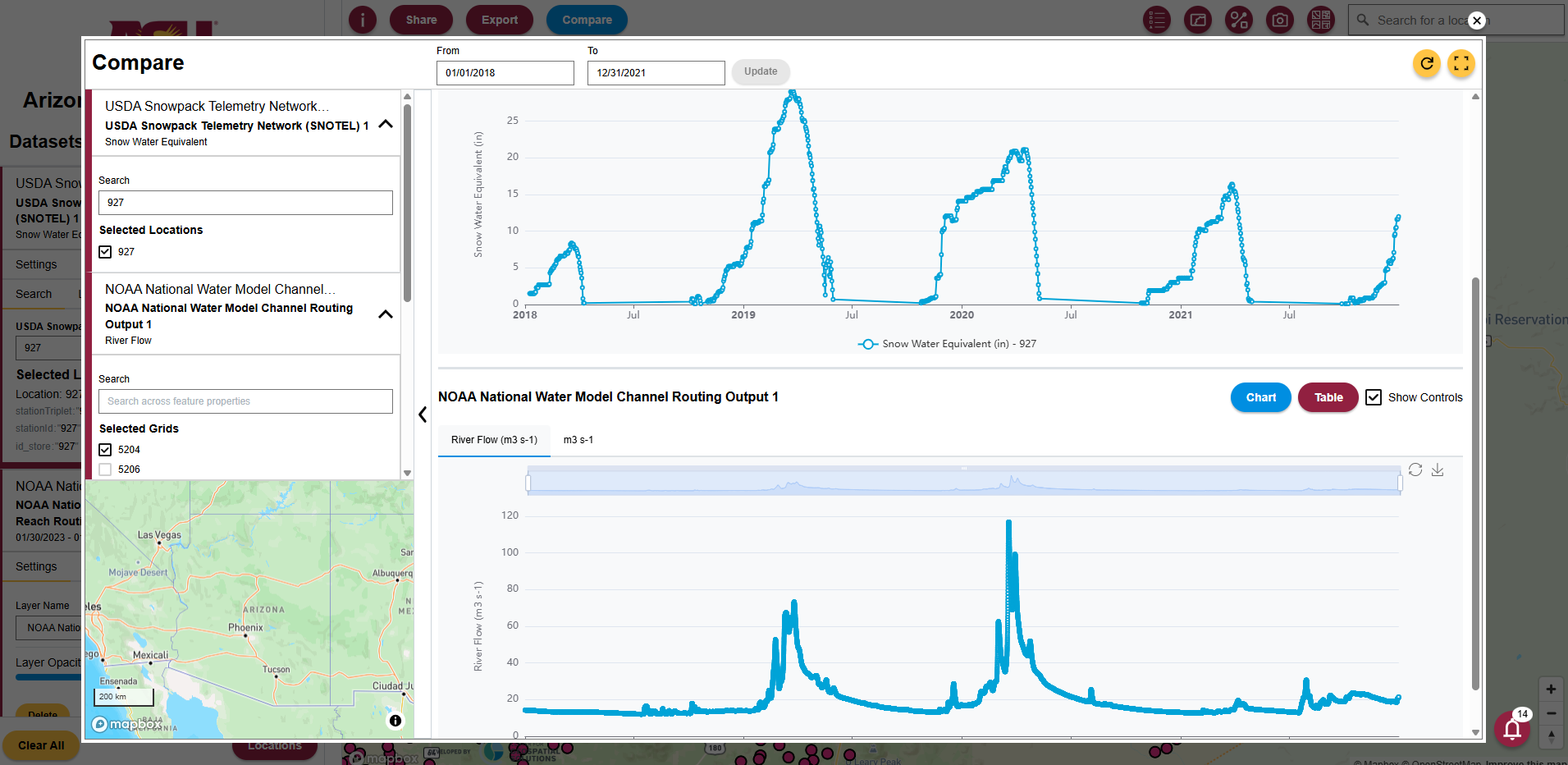Uncheck grid 5204 checkbox
This screenshot has width=1568, height=765.
tap(105, 450)
